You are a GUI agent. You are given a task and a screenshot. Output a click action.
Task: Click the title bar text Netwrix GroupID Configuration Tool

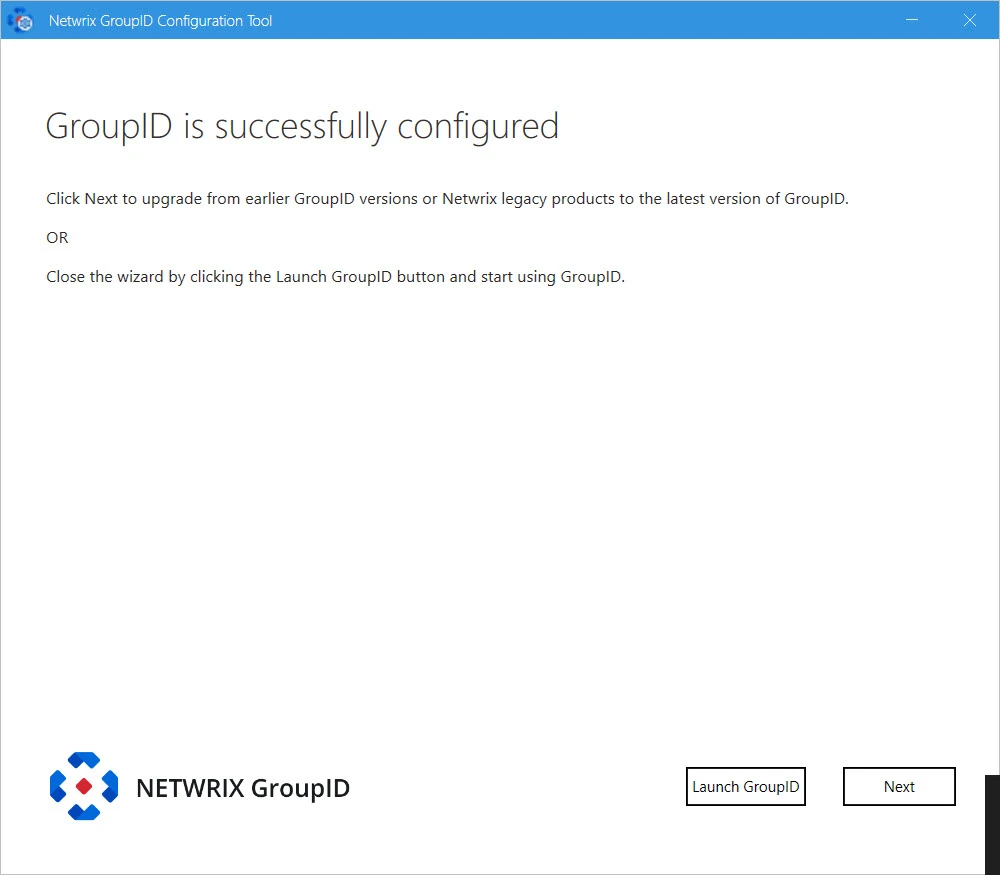tap(159, 20)
